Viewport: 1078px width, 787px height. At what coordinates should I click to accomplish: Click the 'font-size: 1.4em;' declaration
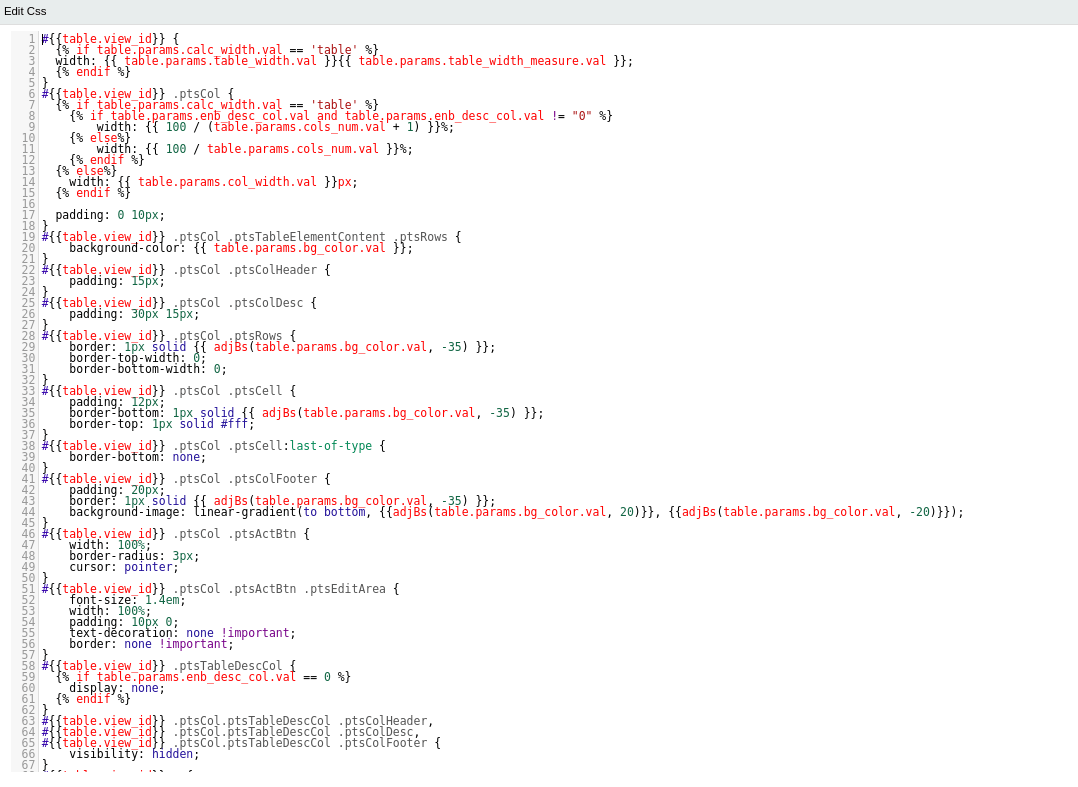pyautogui.click(x=127, y=600)
